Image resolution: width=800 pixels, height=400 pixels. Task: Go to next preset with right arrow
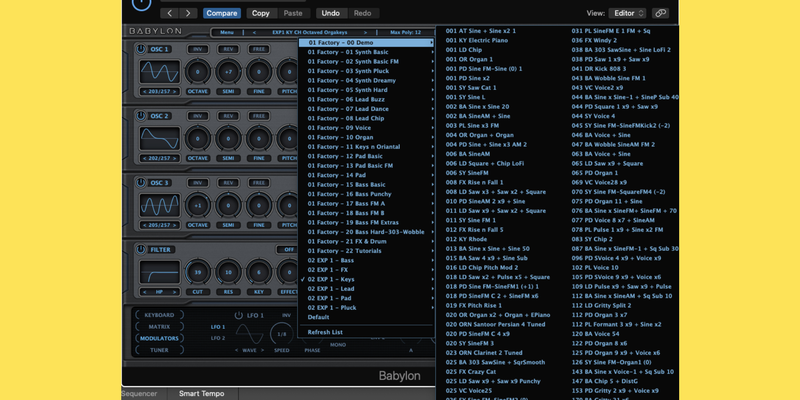[187, 13]
